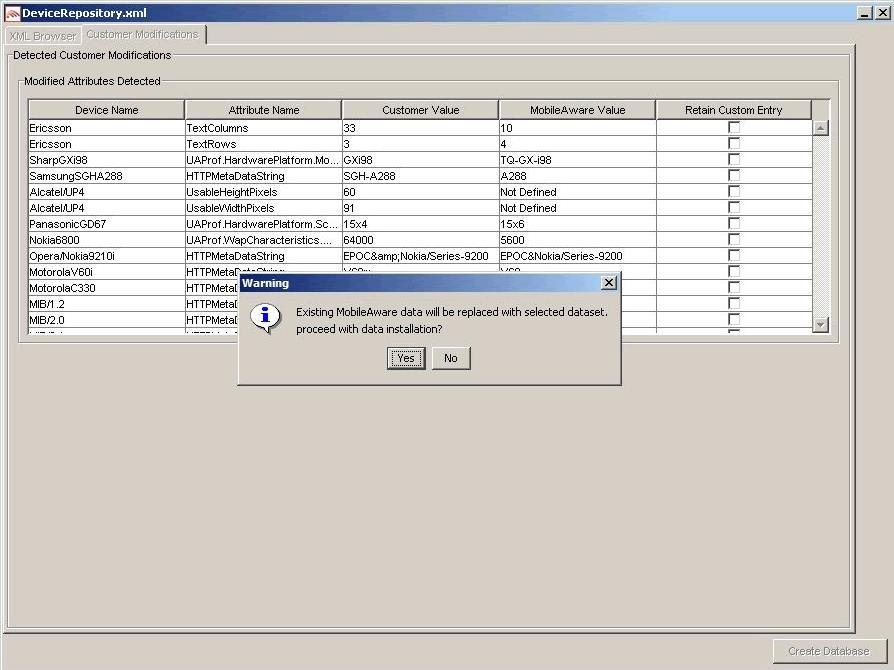Click the Customer Value column header
Screen dimensions: 894x670
coord(420,110)
